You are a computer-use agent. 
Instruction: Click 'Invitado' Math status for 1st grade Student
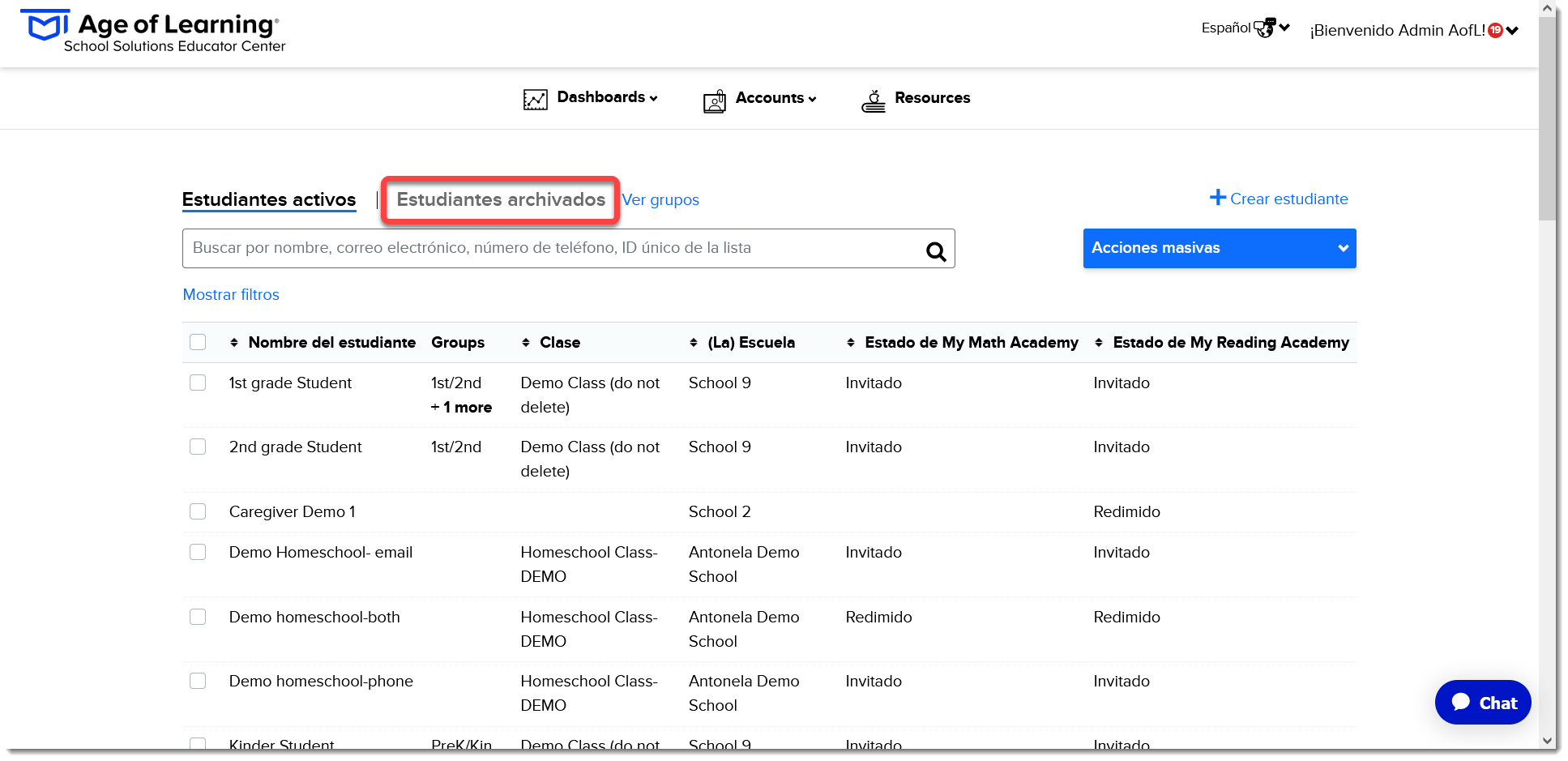(874, 383)
